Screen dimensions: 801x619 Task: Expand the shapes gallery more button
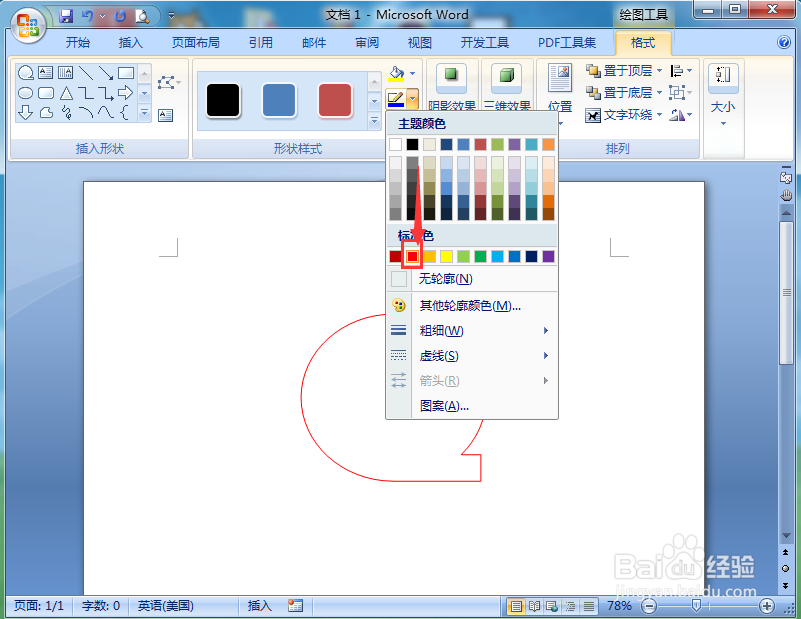145,112
